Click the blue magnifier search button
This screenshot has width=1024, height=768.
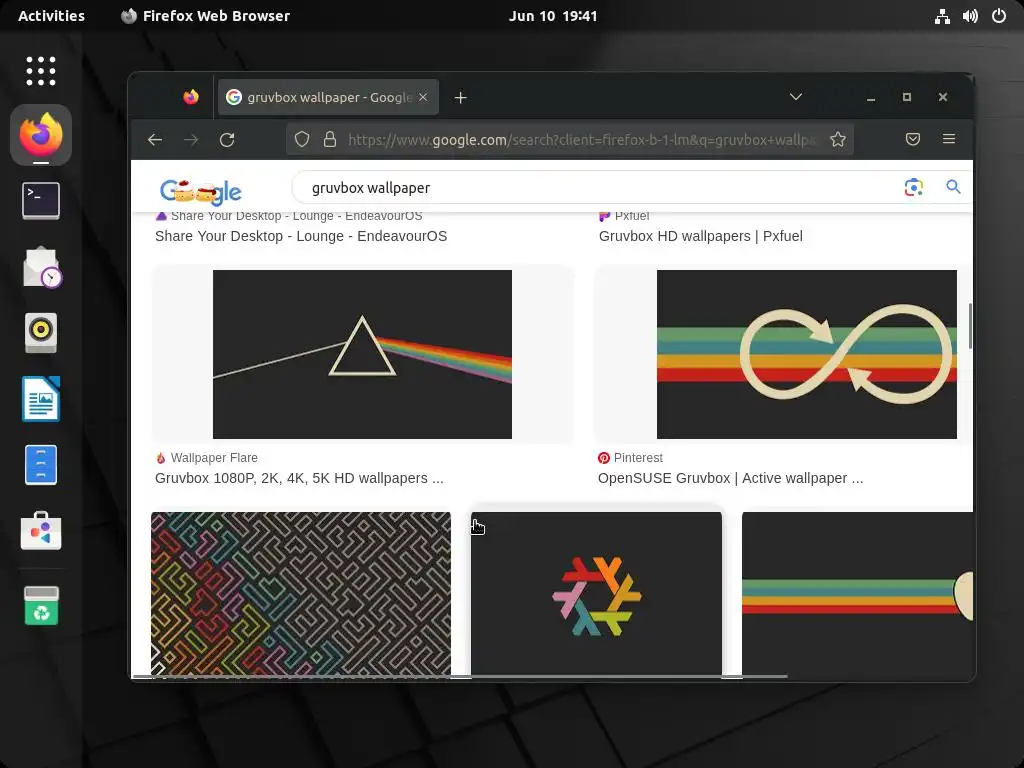click(x=953, y=187)
